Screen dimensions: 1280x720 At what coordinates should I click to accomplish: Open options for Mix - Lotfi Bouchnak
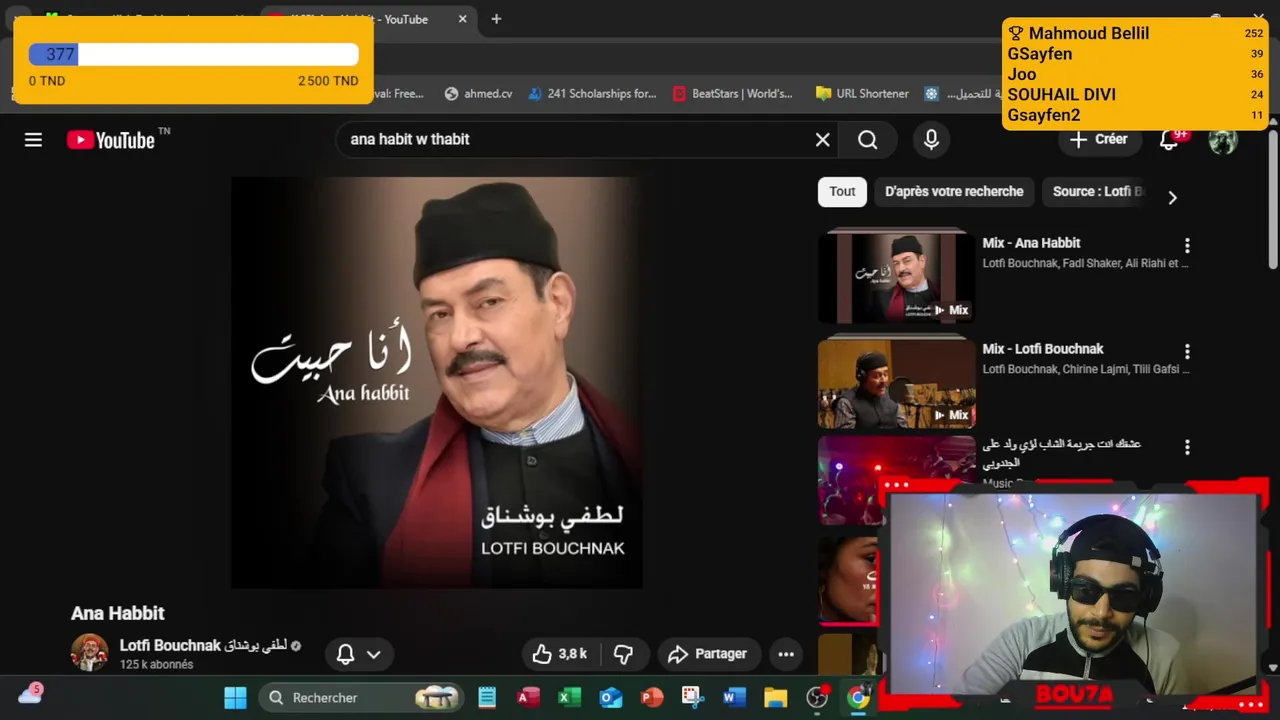[1187, 352]
